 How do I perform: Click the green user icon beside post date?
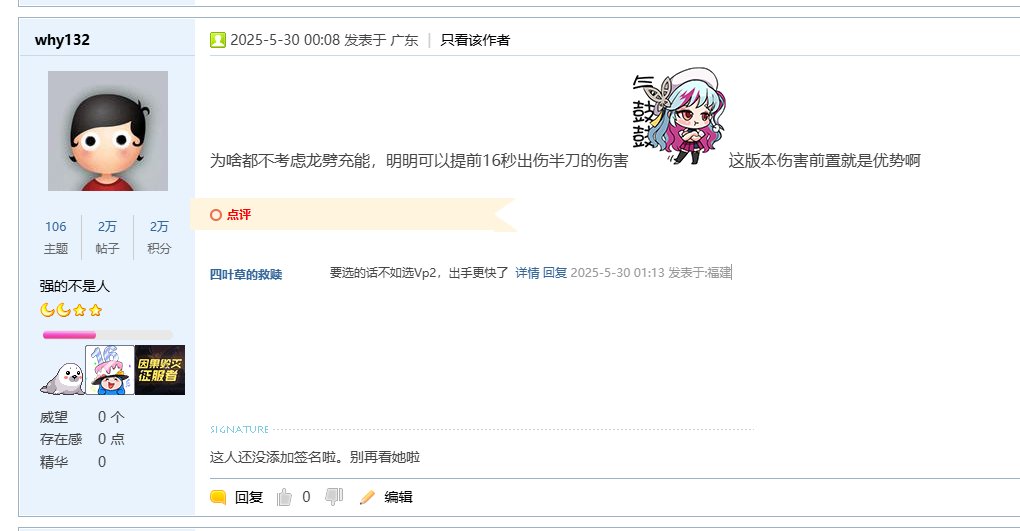pos(217,40)
